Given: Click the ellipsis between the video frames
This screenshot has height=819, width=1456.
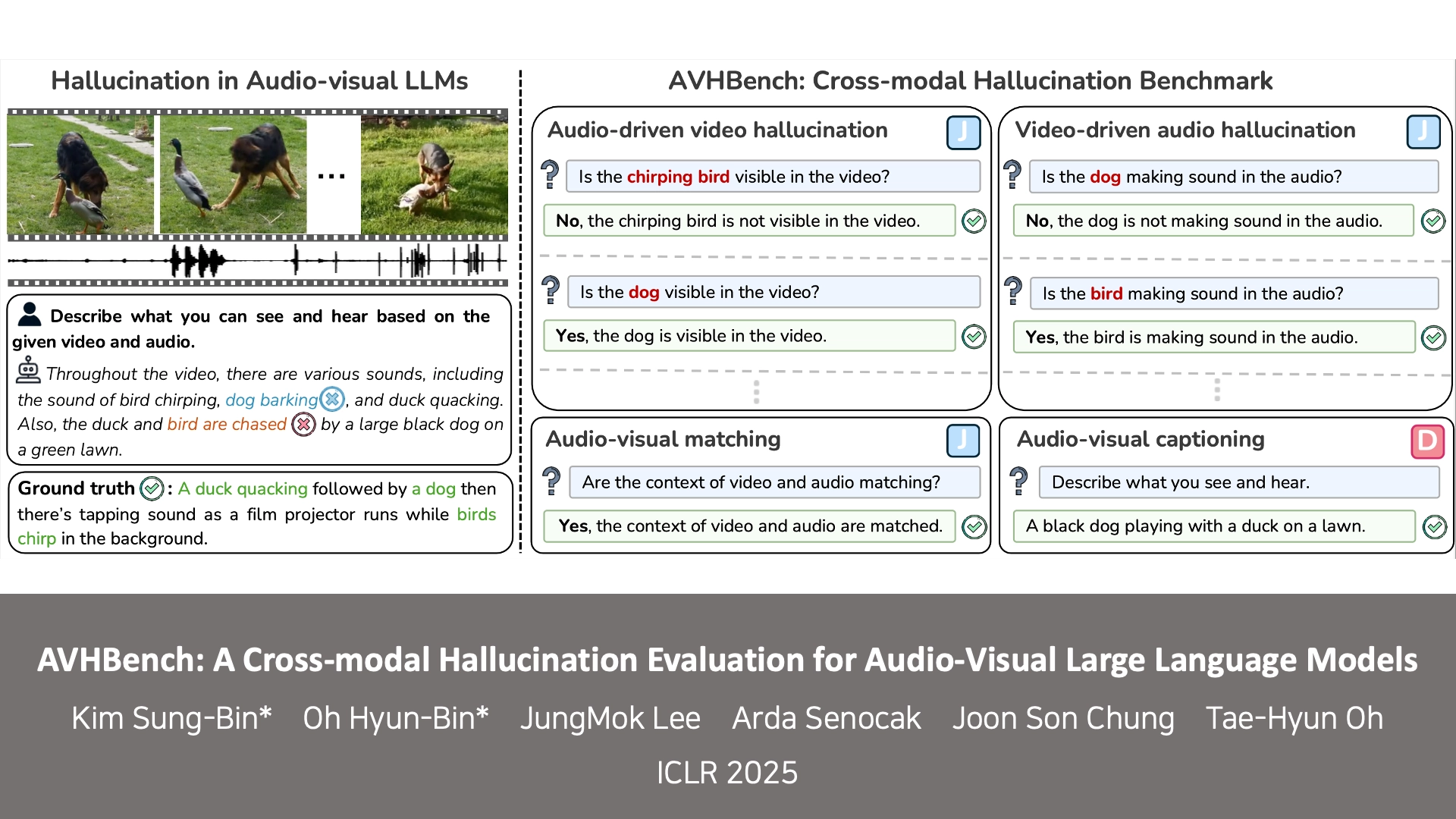Looking at the screenshot, I should [x=332, y=174].
